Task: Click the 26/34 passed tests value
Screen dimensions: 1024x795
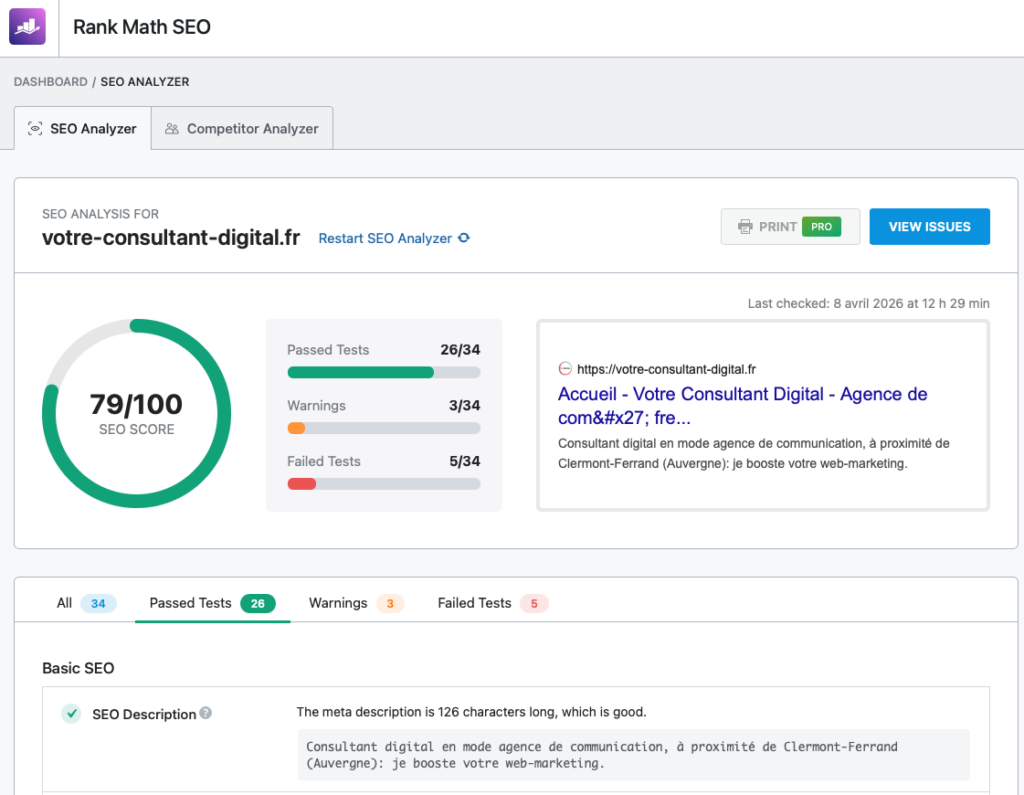Action: point(460,349)
